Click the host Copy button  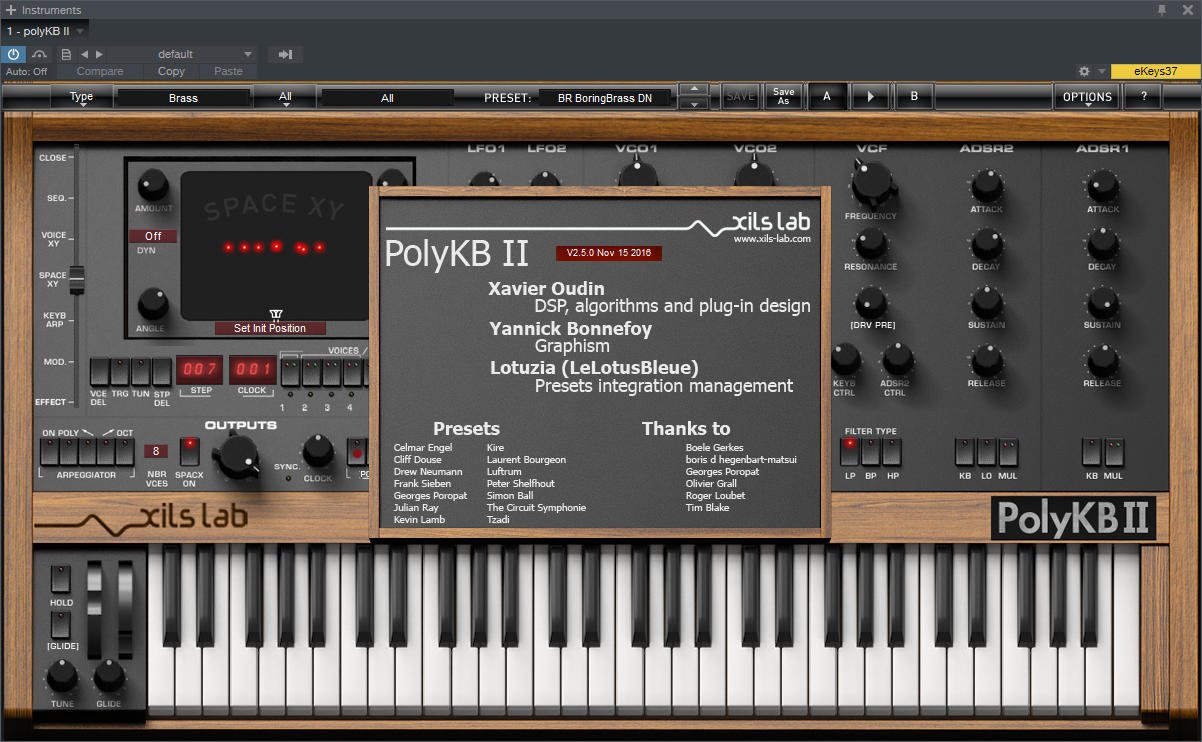pyautogui.click(x=171, y=71)
